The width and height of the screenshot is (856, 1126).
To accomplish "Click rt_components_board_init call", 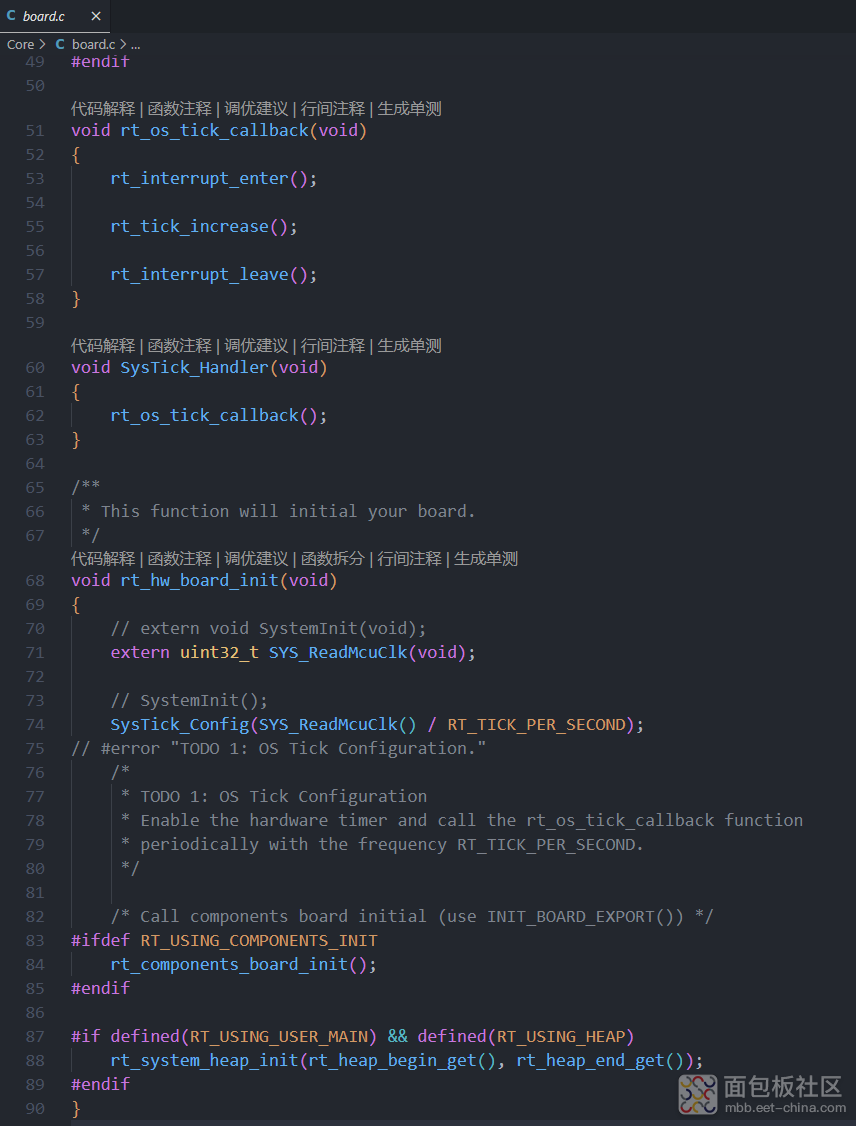I will pyautogui.click(x=229, y=964).
